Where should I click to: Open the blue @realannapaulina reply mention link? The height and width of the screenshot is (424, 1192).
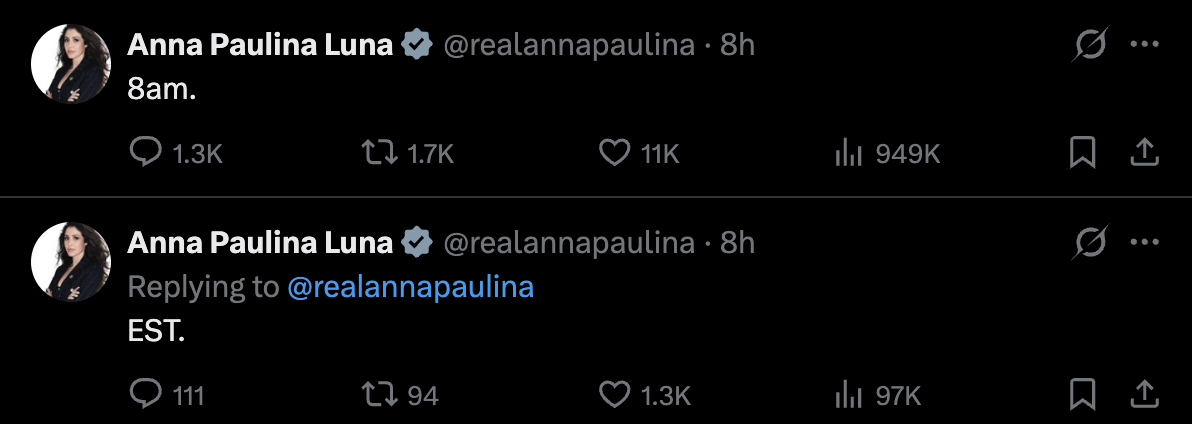coord(411,287)
